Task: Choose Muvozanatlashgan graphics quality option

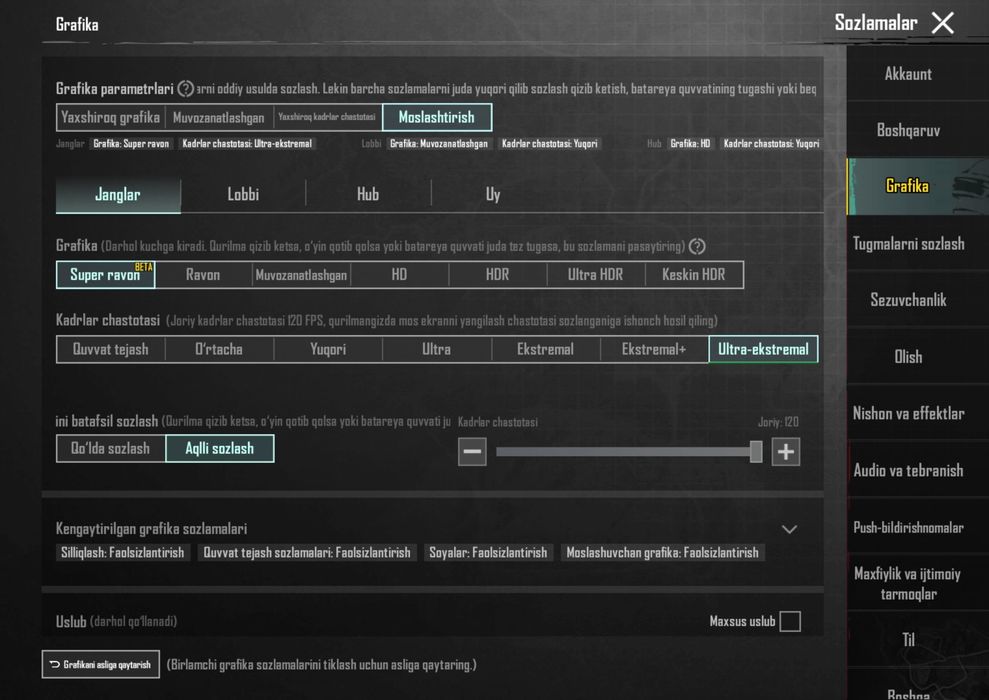Action: click(301, 275)
